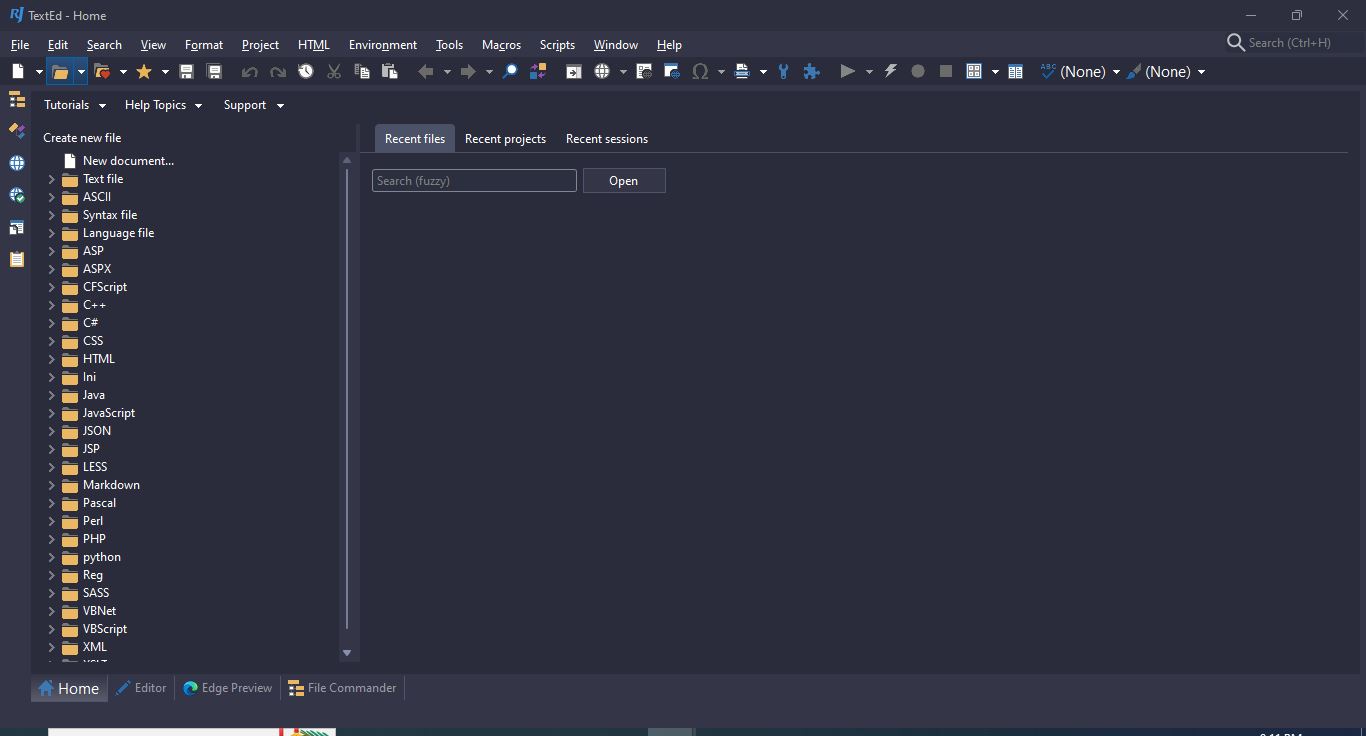Open the brush syntax (None) dropdown

(1201, 72)
